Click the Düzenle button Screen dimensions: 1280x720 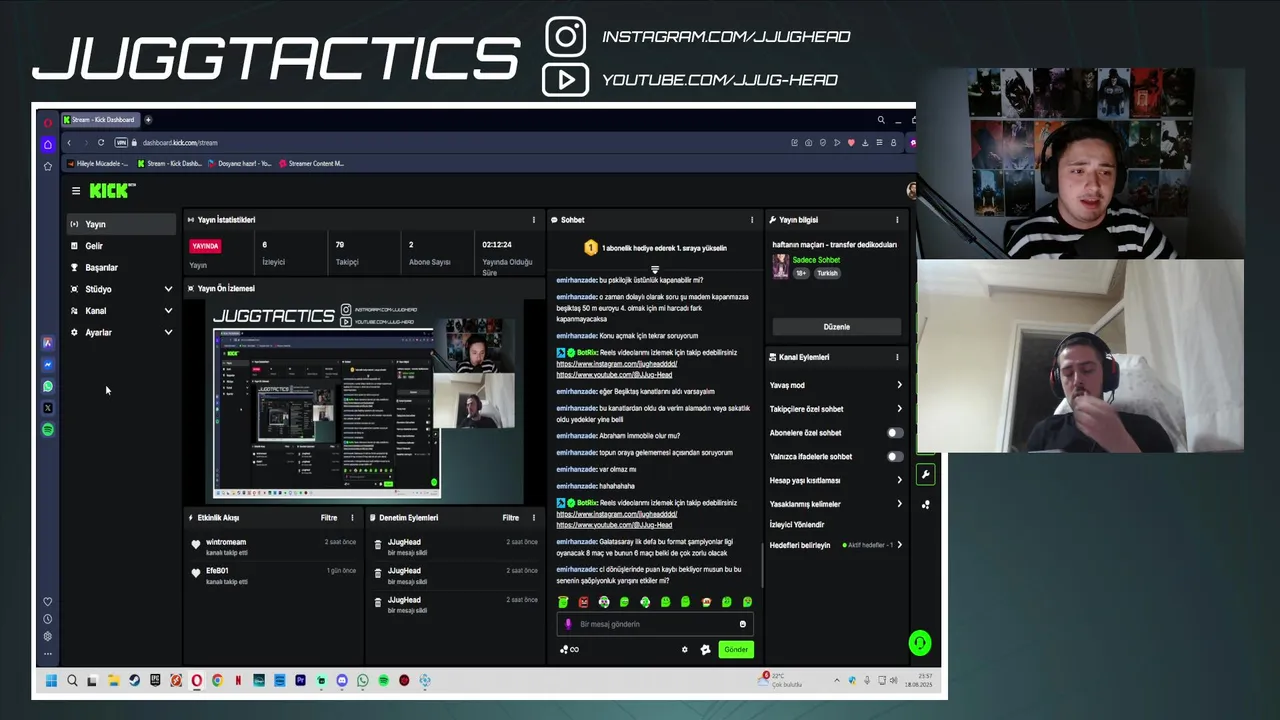pyautogui.click(x=837, y=327)
